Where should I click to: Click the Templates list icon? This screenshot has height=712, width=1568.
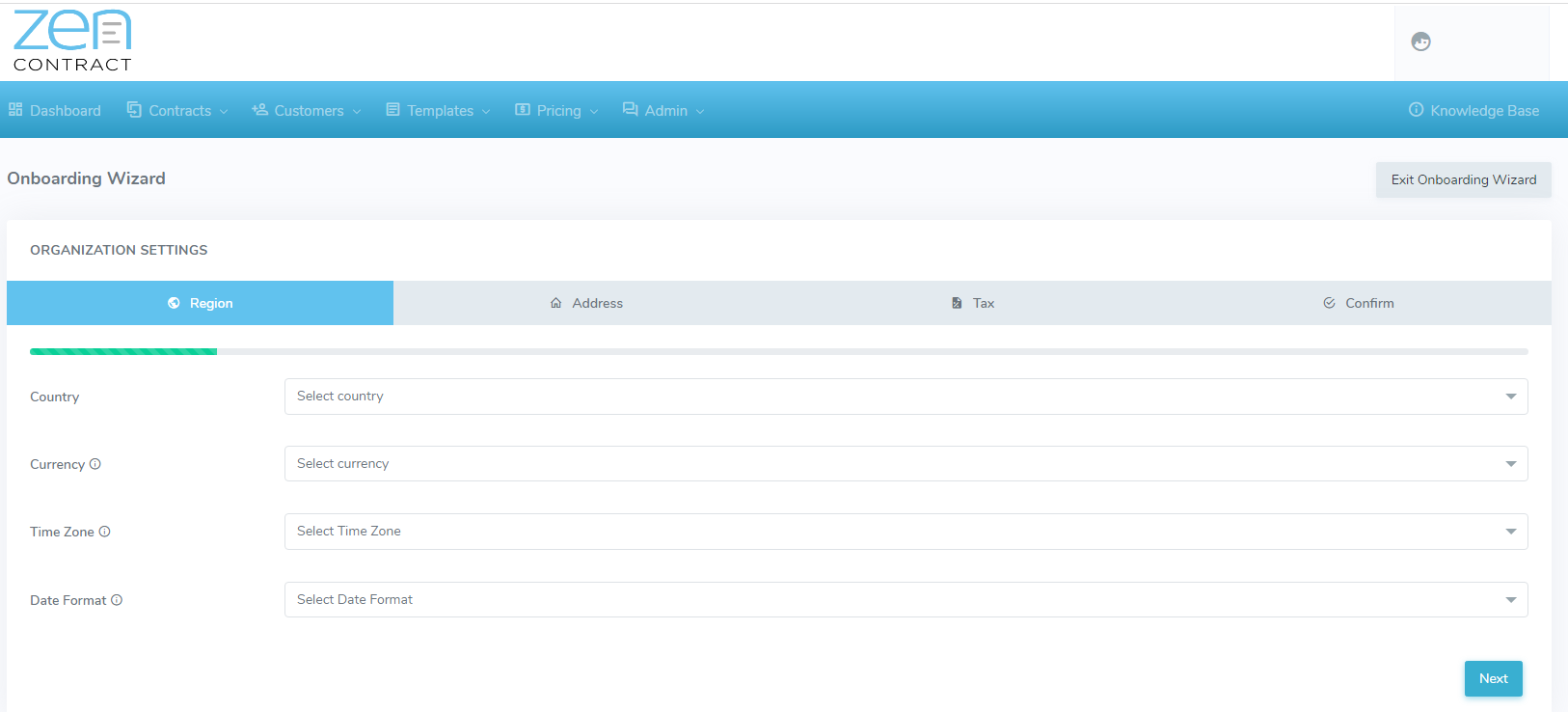(x=392, y=110)
